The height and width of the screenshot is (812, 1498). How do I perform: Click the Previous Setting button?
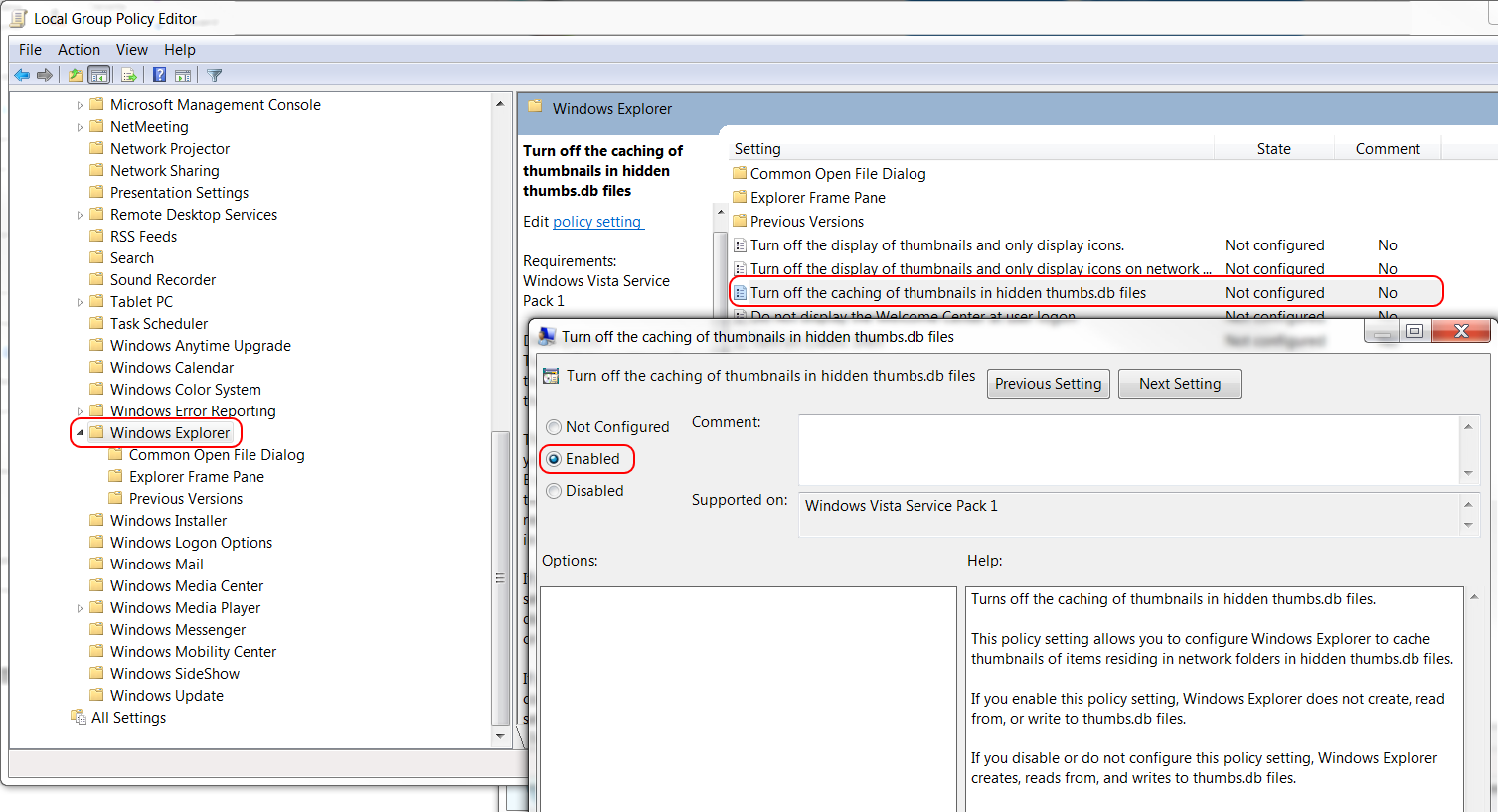point(1049,384)
